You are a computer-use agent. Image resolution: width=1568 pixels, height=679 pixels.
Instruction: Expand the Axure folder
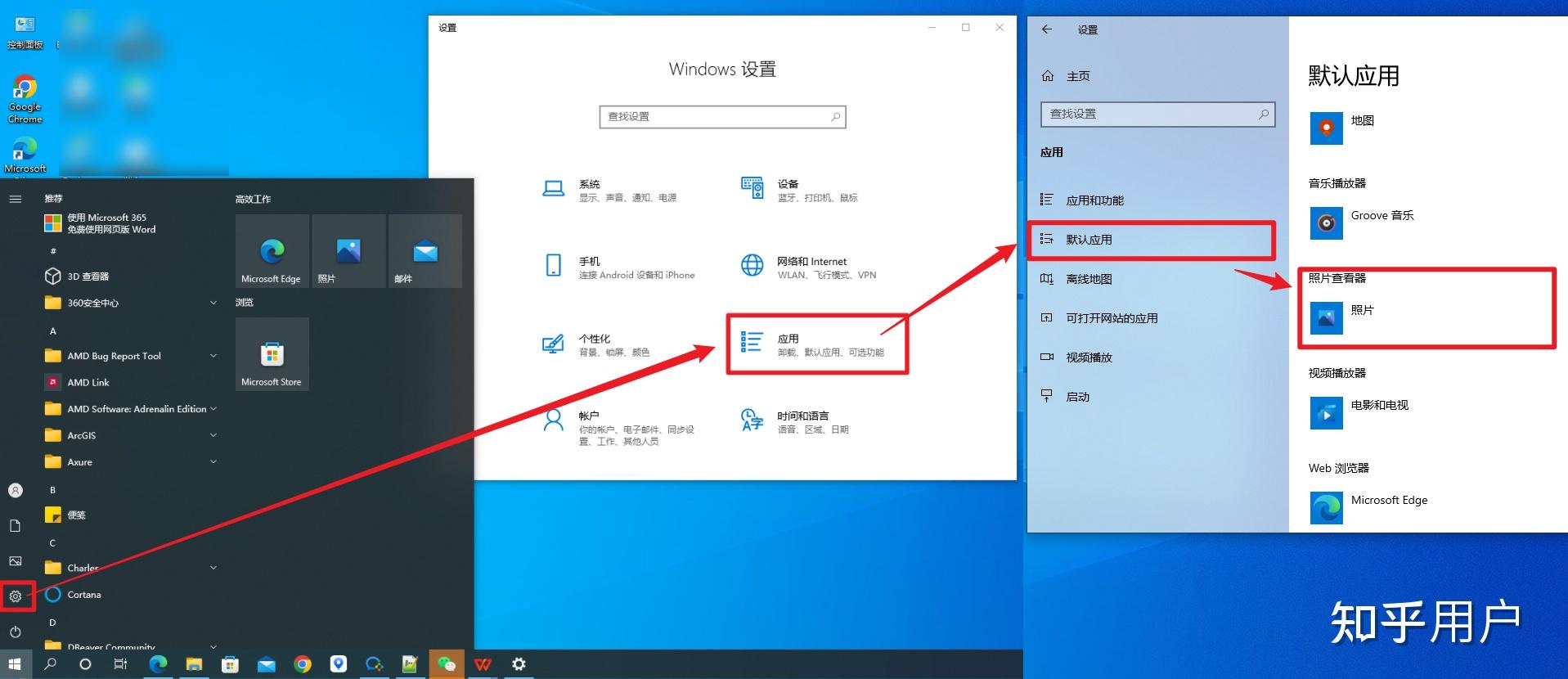(131, 462)
